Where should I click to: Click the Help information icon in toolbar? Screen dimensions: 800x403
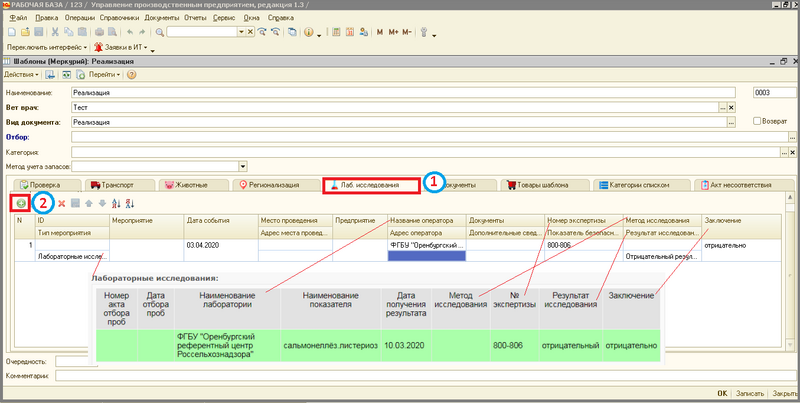point(309,32)
